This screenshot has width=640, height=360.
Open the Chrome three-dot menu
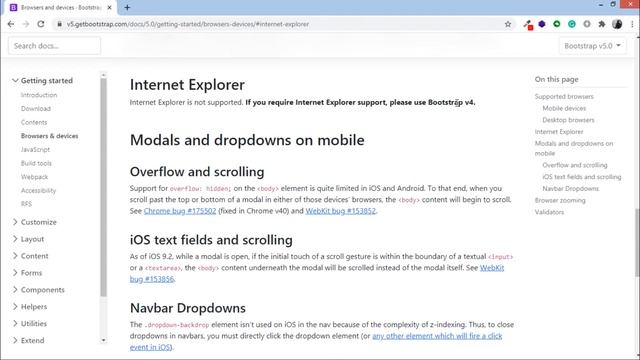click(x=632, y=24)
